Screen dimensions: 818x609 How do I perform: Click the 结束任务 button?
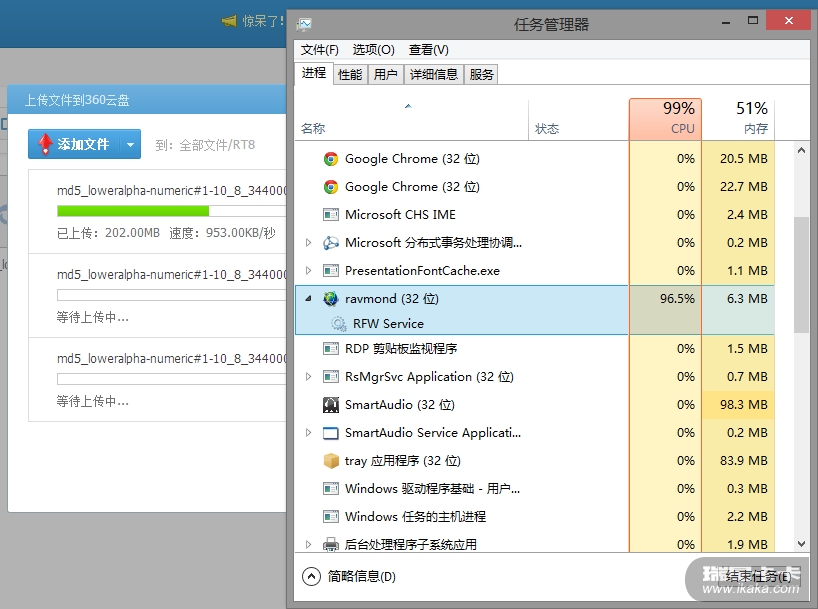[759, 577]
